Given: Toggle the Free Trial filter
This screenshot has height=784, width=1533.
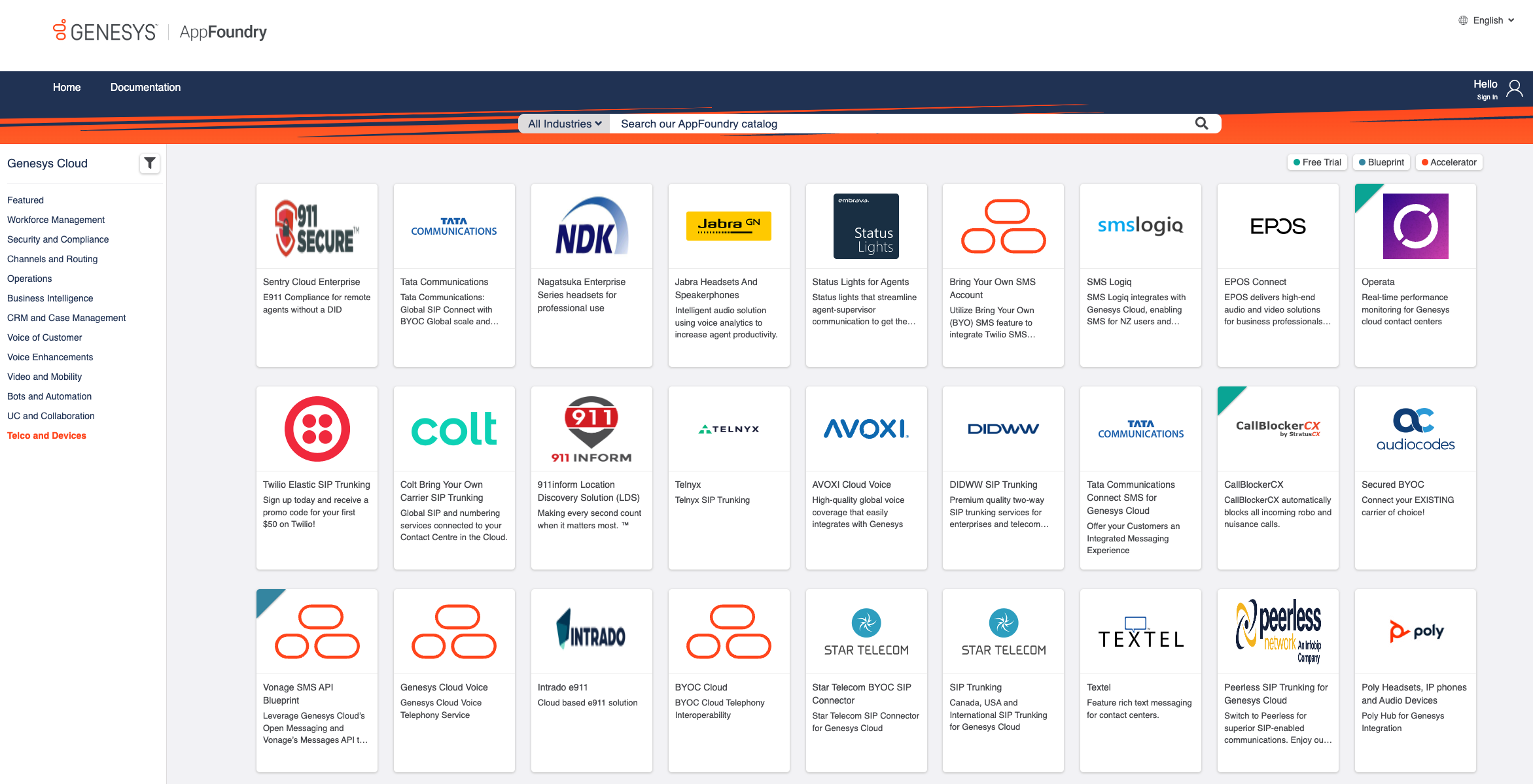Looking at the screenshot, I should pos(1316,162).
